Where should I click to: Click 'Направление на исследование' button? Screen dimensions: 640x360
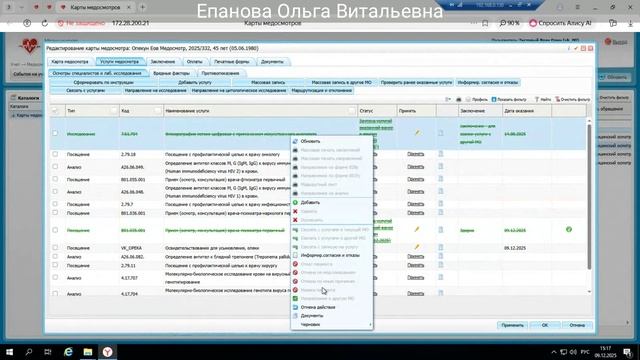click(156, 90)
